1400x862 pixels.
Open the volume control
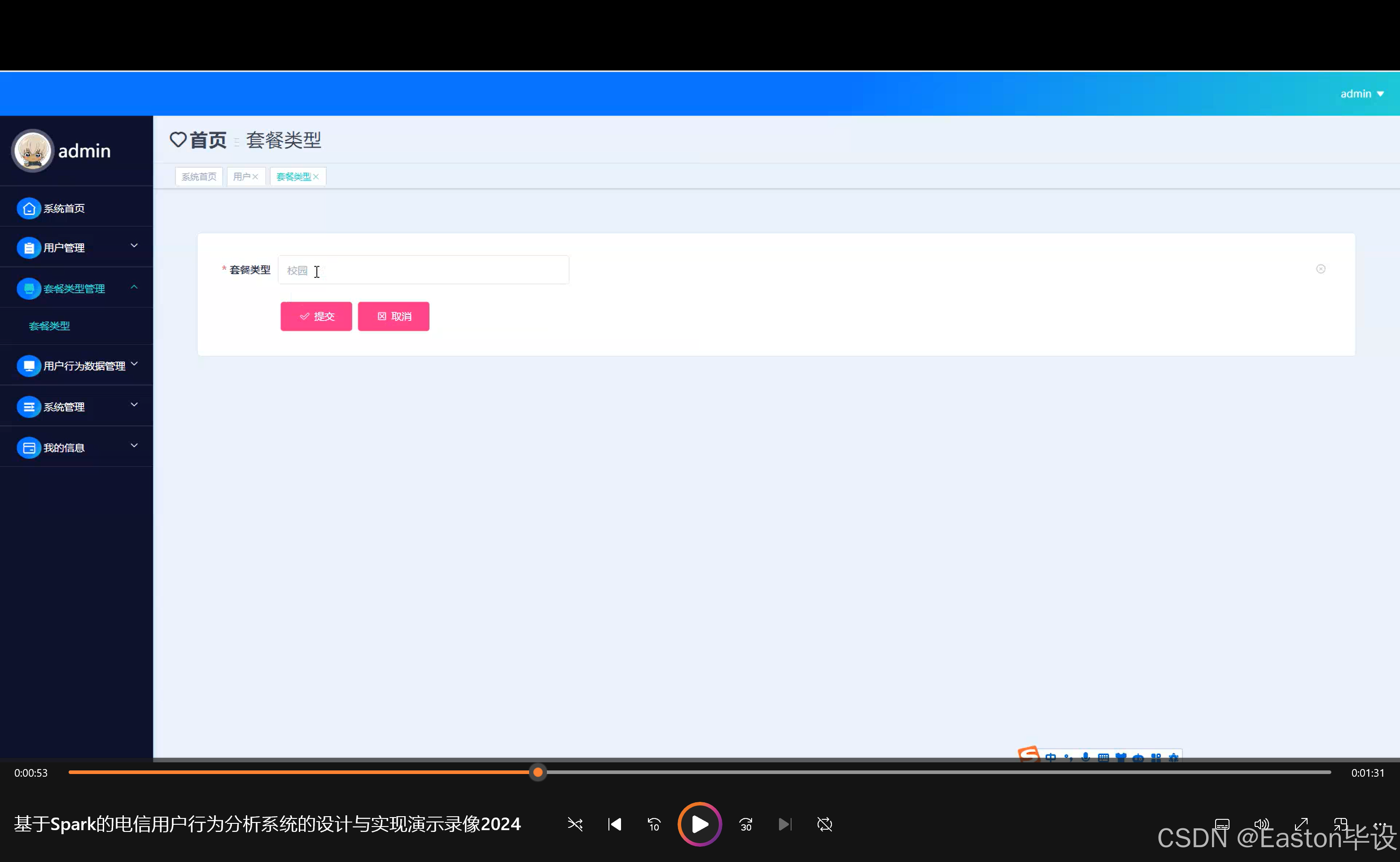point(1261,824)
